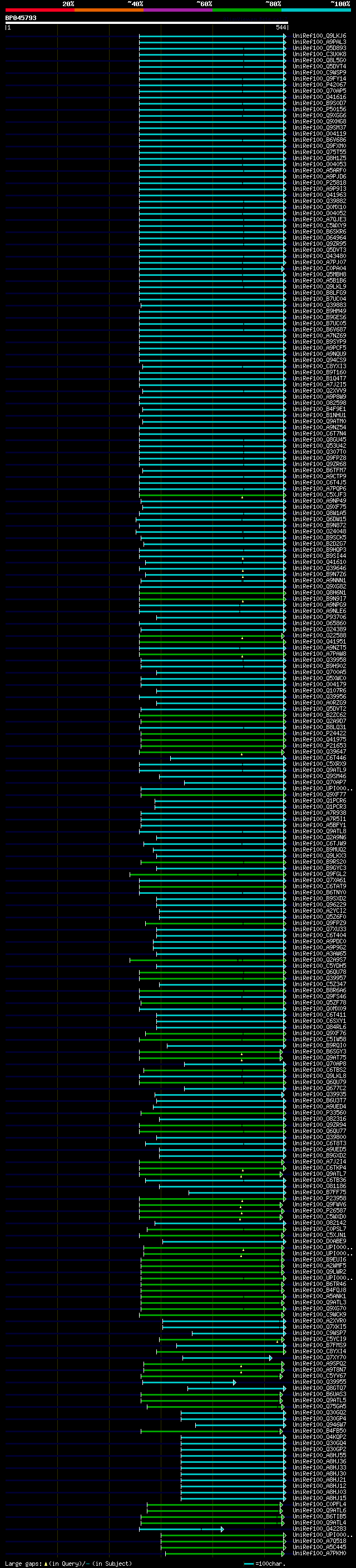
Task: Select hit label UniRef100_Q41963
Action: pyautogui.click(x=319, y=195)
